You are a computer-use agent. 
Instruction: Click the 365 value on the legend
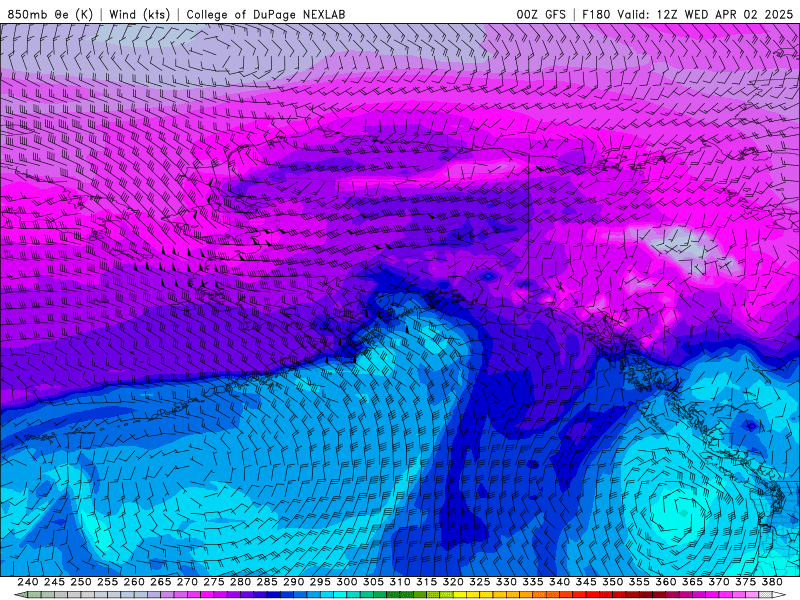(x=692, y=582)
